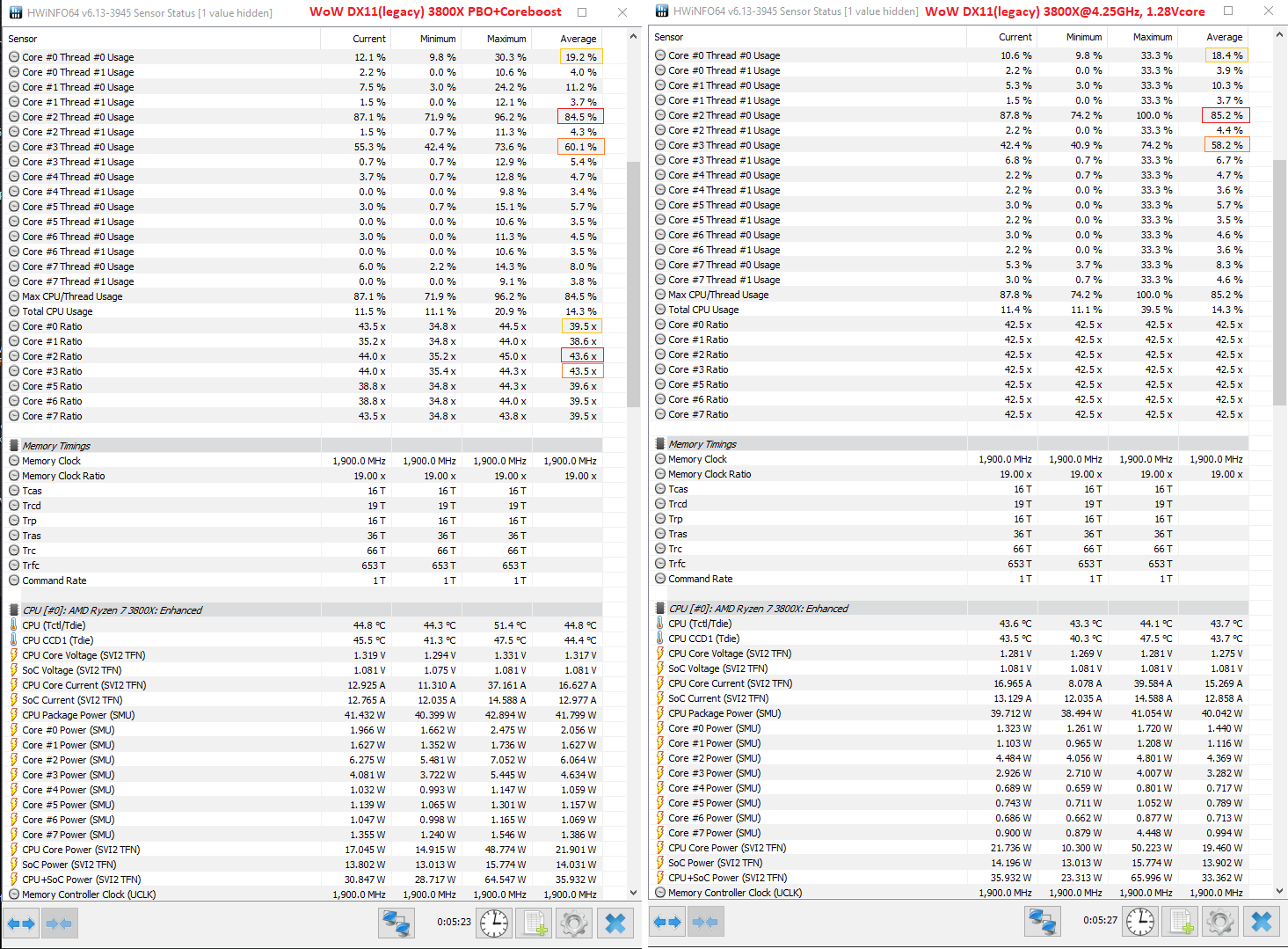Open sensor settings gear in left window
The height and width of the screenshot is (949, 1288).
pyautogui.click(x=575, y=923)
